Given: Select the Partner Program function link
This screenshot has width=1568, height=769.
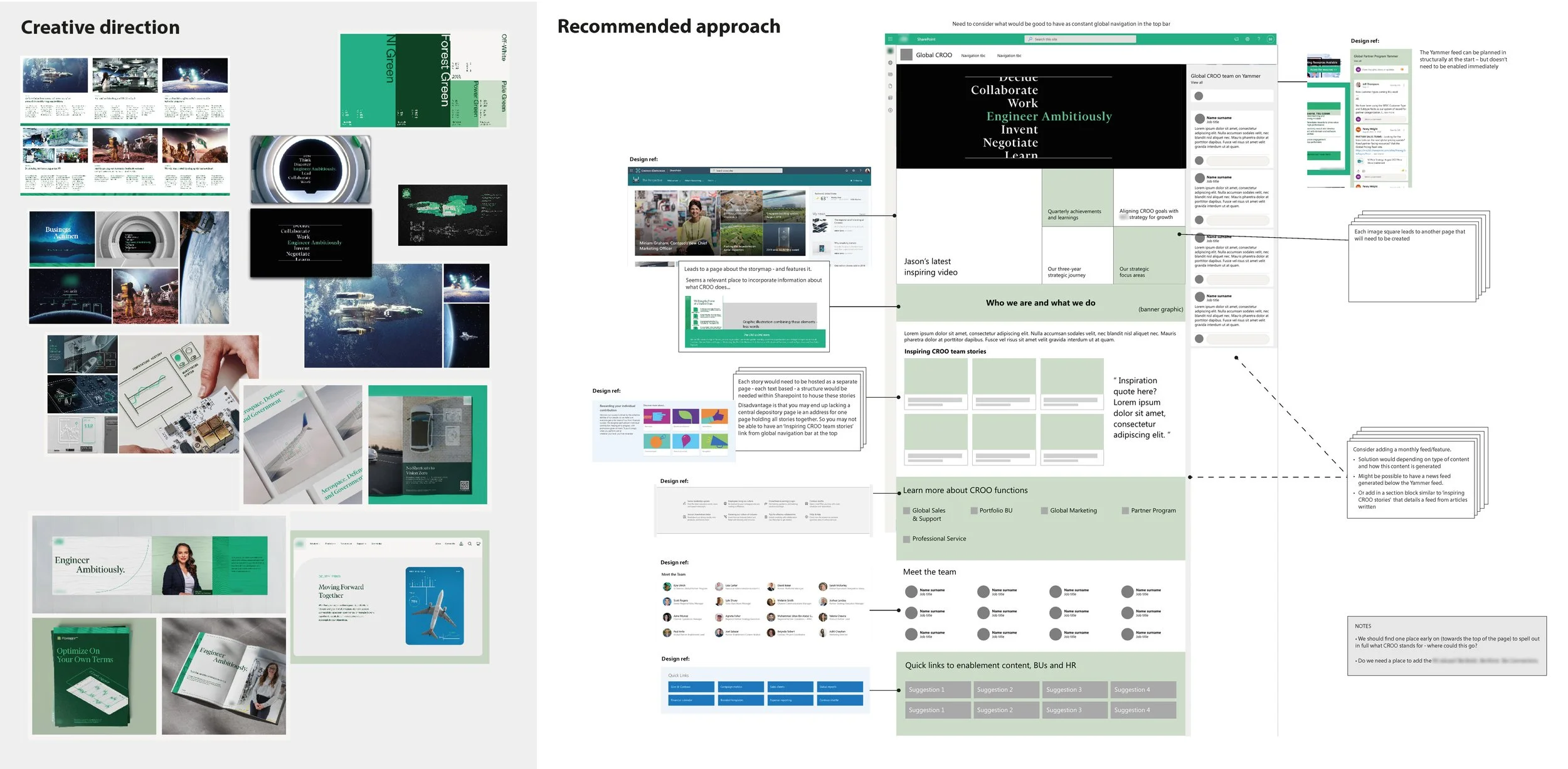Looking at the screenshot, I should (1153, 511).
